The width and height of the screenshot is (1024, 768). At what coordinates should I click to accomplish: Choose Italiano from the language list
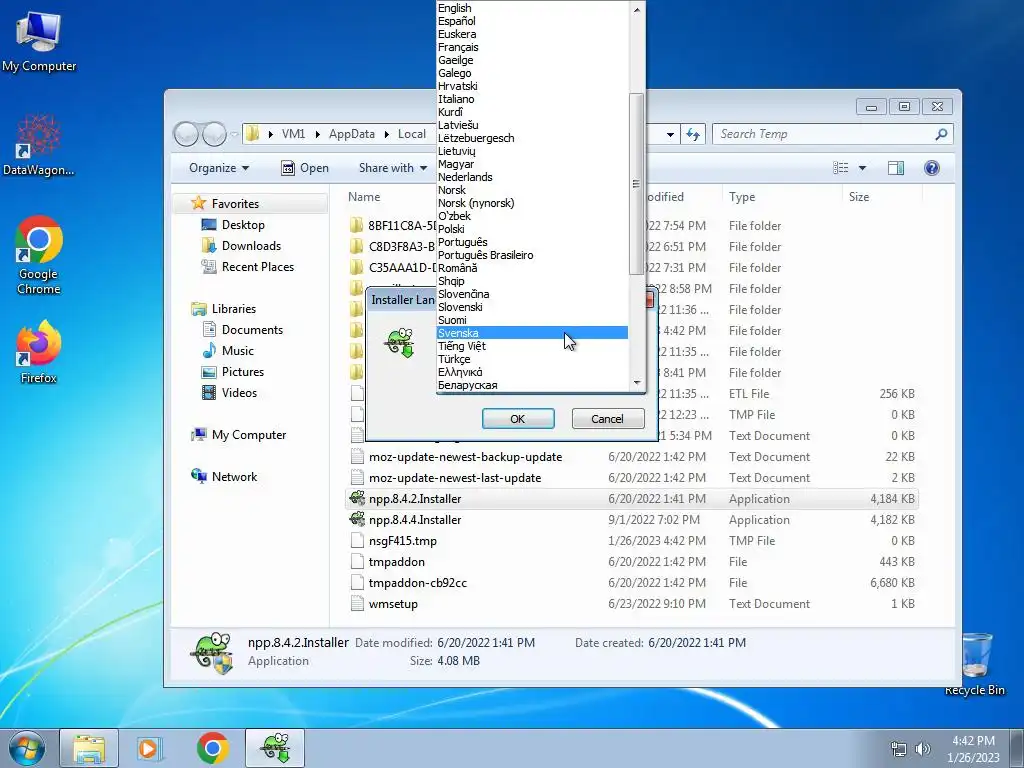[532, 99]
